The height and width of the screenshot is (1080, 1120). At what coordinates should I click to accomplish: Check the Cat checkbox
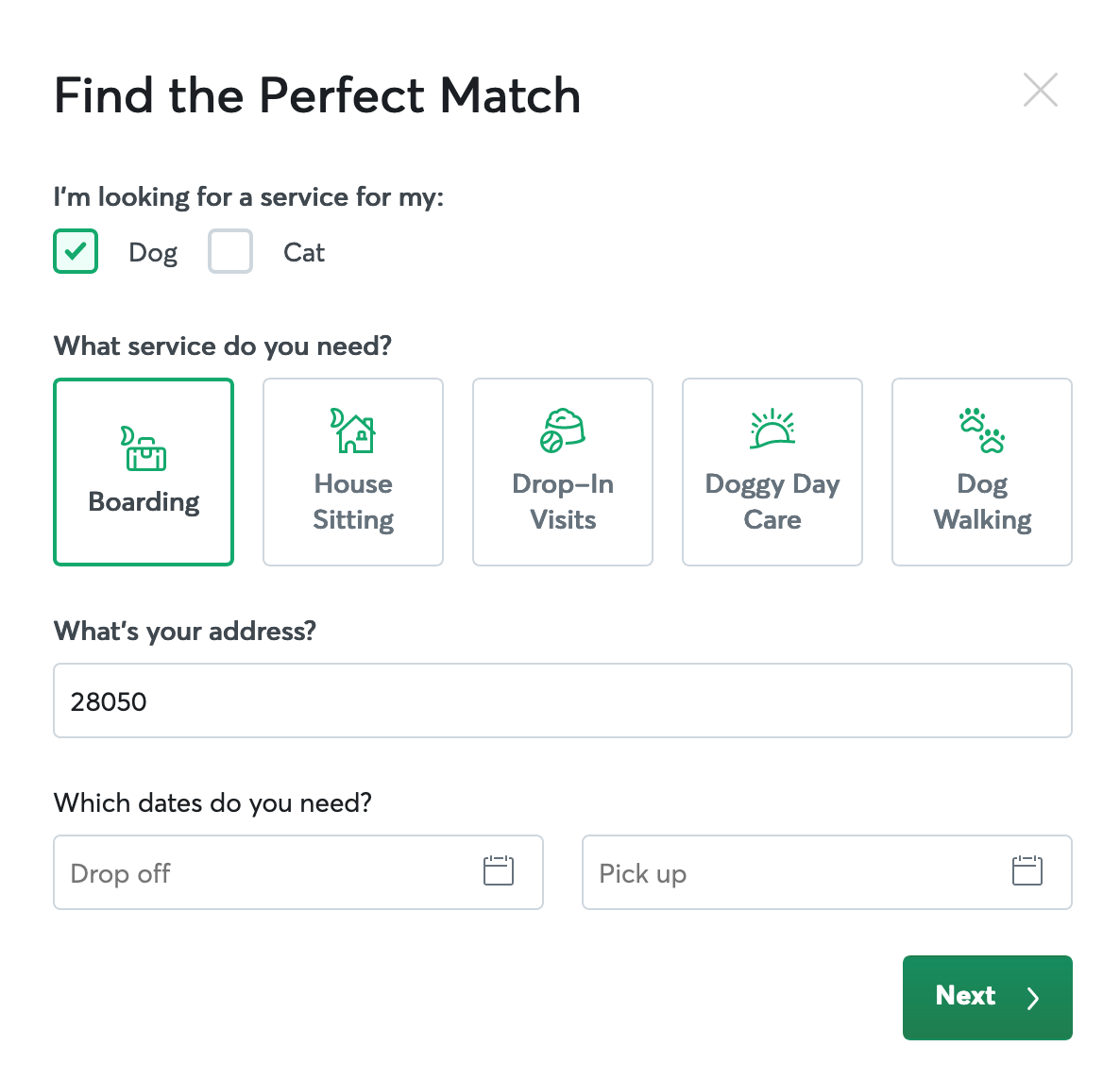click(x=230, y=251)
